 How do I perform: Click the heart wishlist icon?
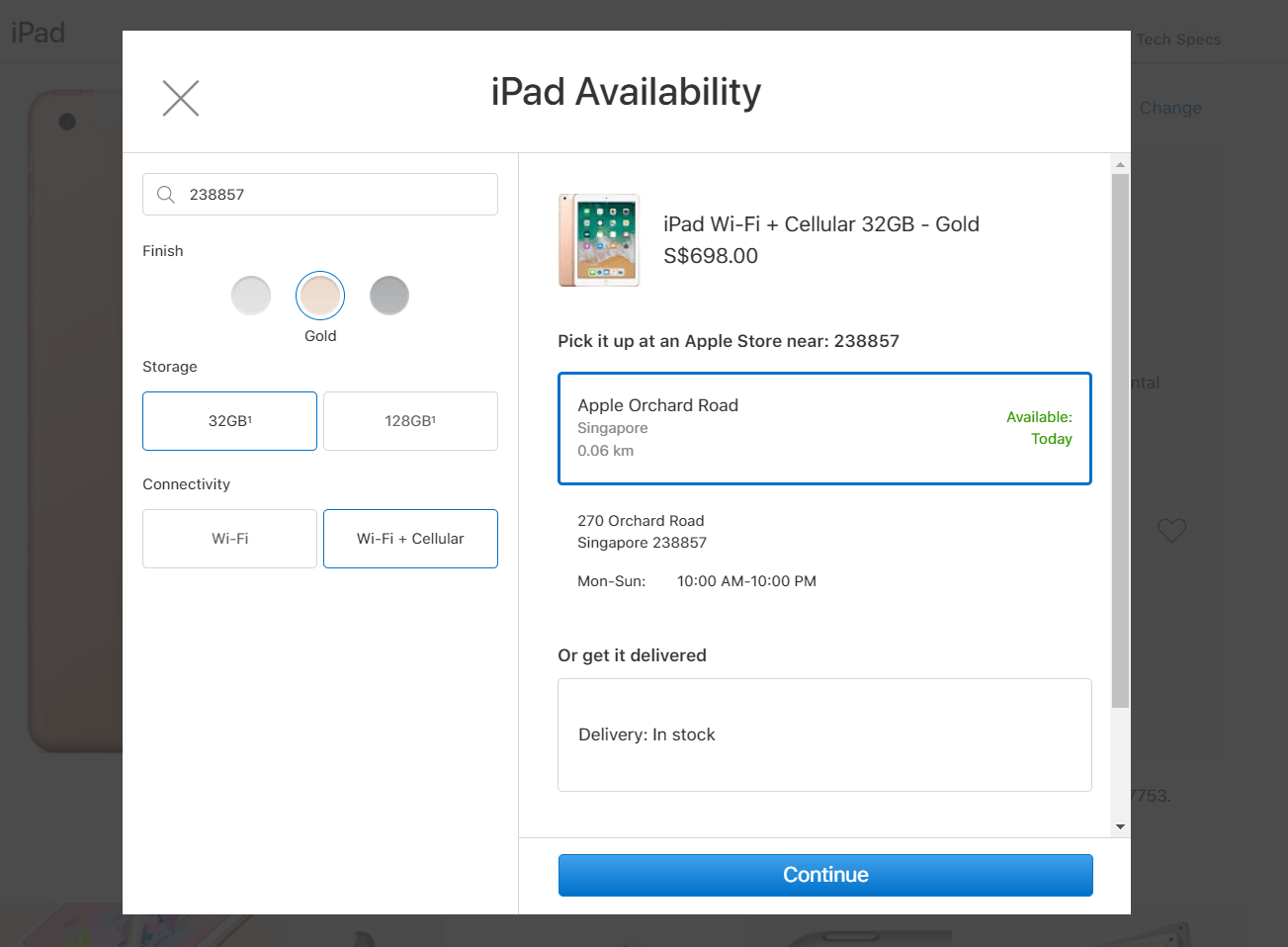(x=1171, y=531)
